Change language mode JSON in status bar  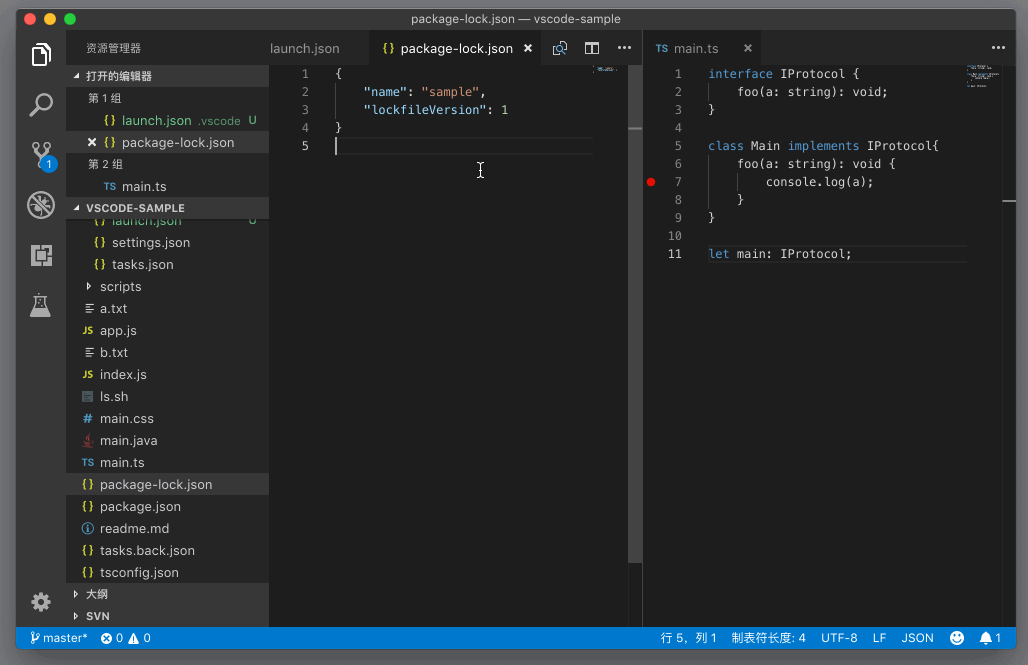coord(917,638)
